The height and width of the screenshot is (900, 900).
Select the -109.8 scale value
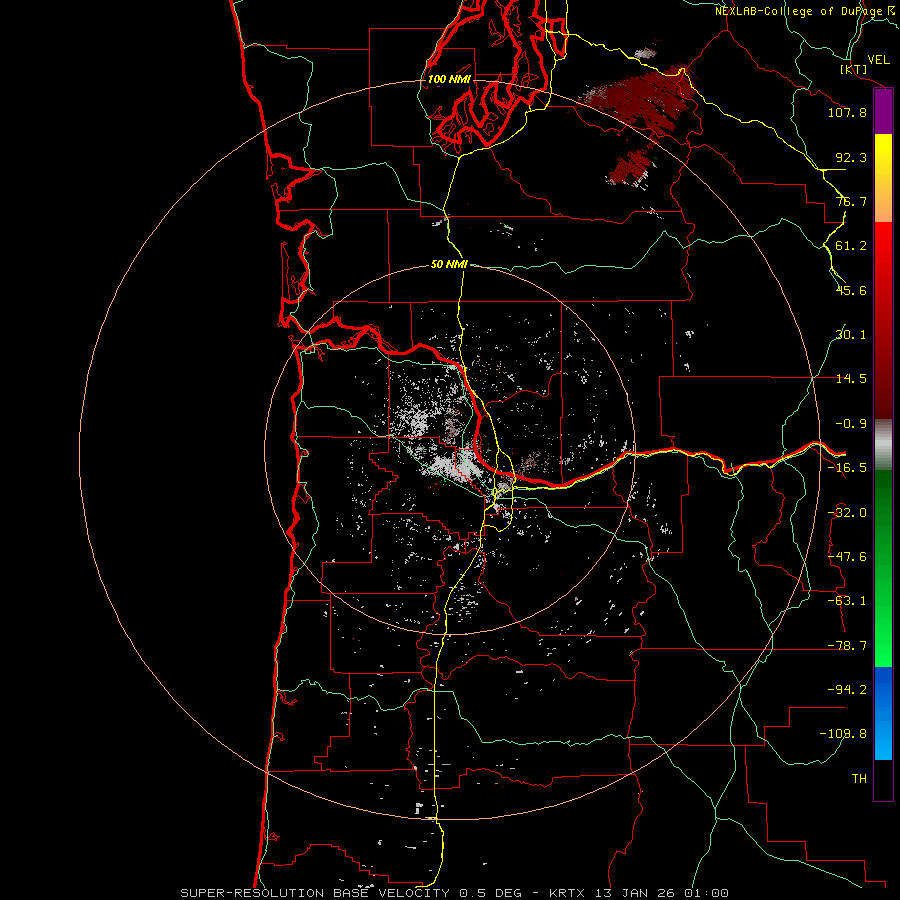(843, 734)
